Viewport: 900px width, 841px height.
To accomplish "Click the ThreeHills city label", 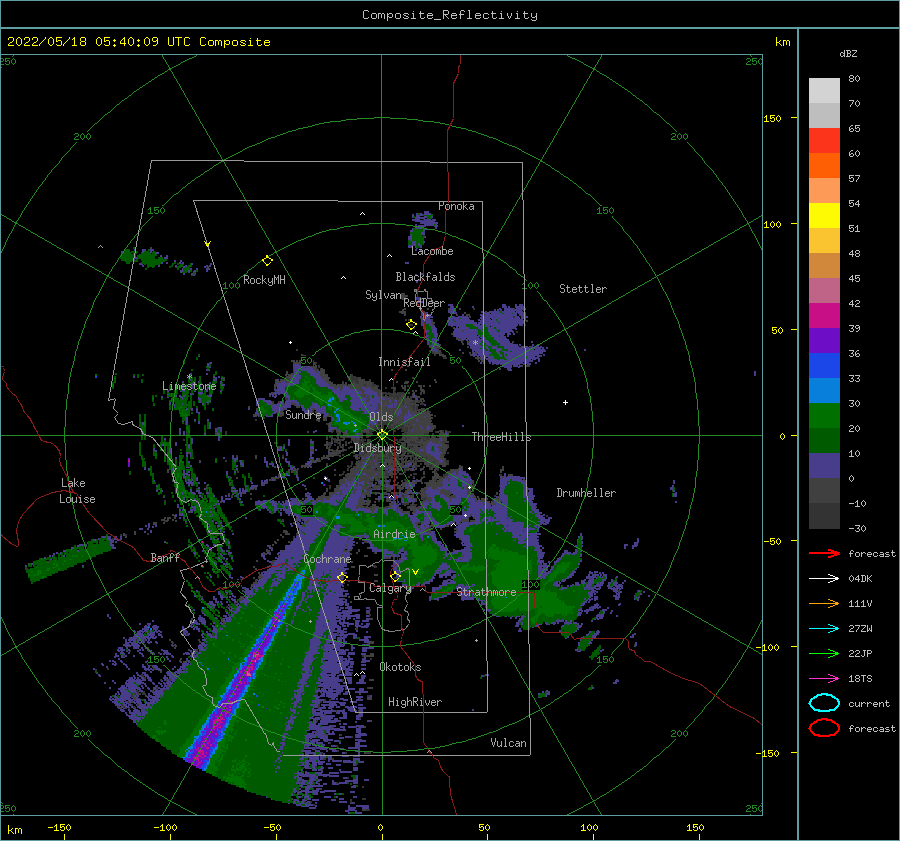I will 501,437.
